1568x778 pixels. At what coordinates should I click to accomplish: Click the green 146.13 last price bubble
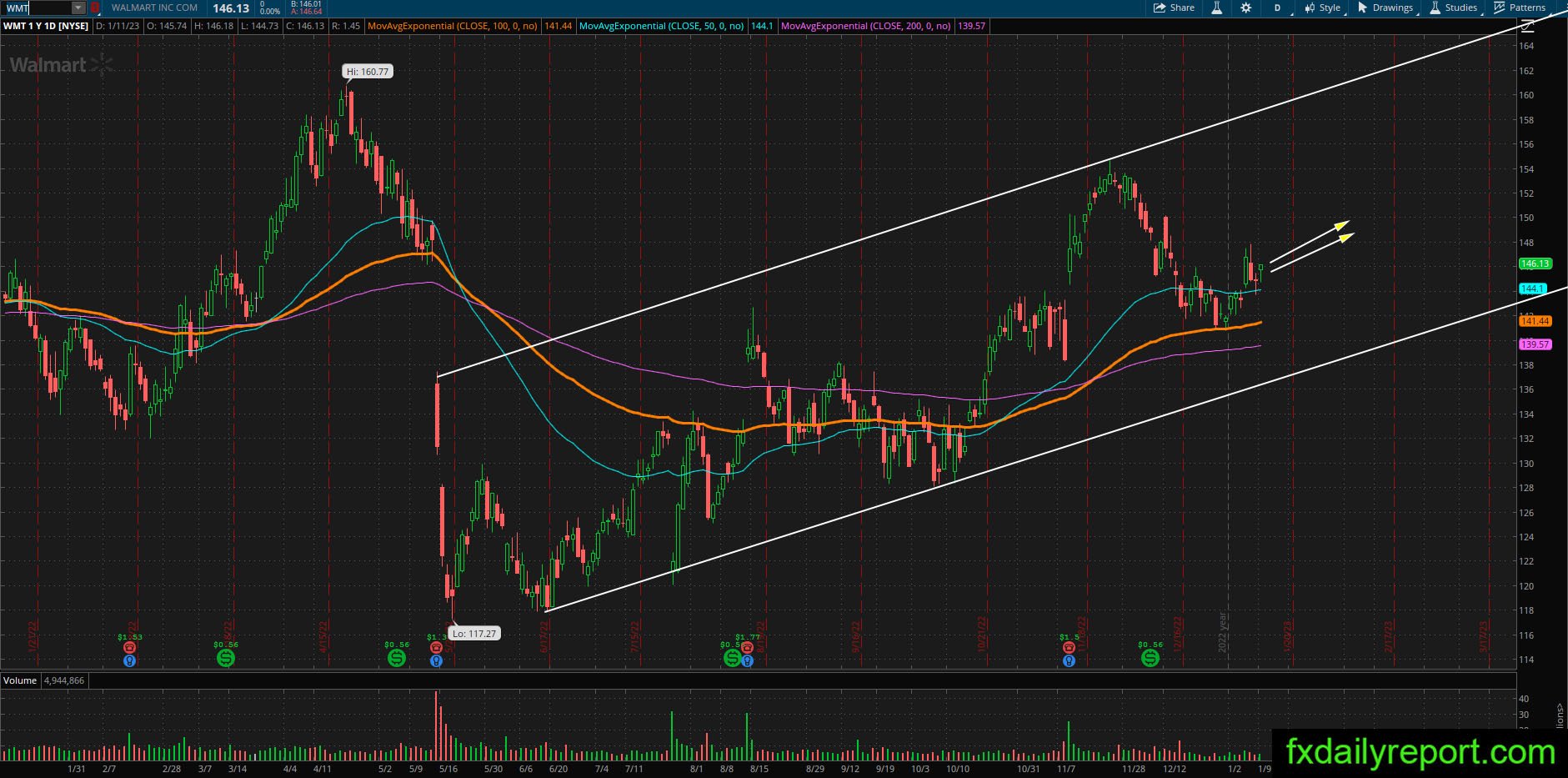click(x=1535, y=264)
